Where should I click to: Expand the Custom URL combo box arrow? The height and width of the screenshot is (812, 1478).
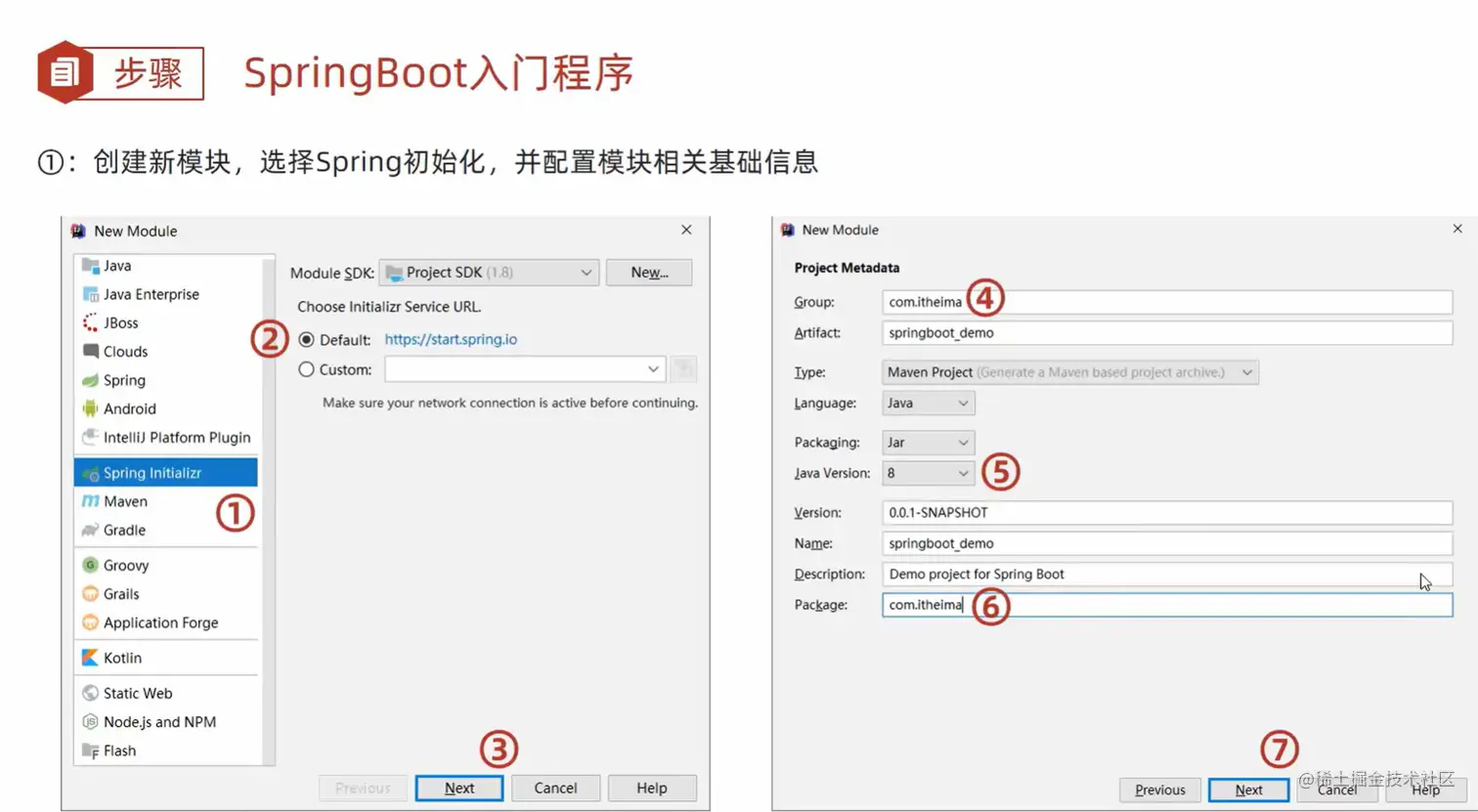pyautogui.click(x=653, y=369)
